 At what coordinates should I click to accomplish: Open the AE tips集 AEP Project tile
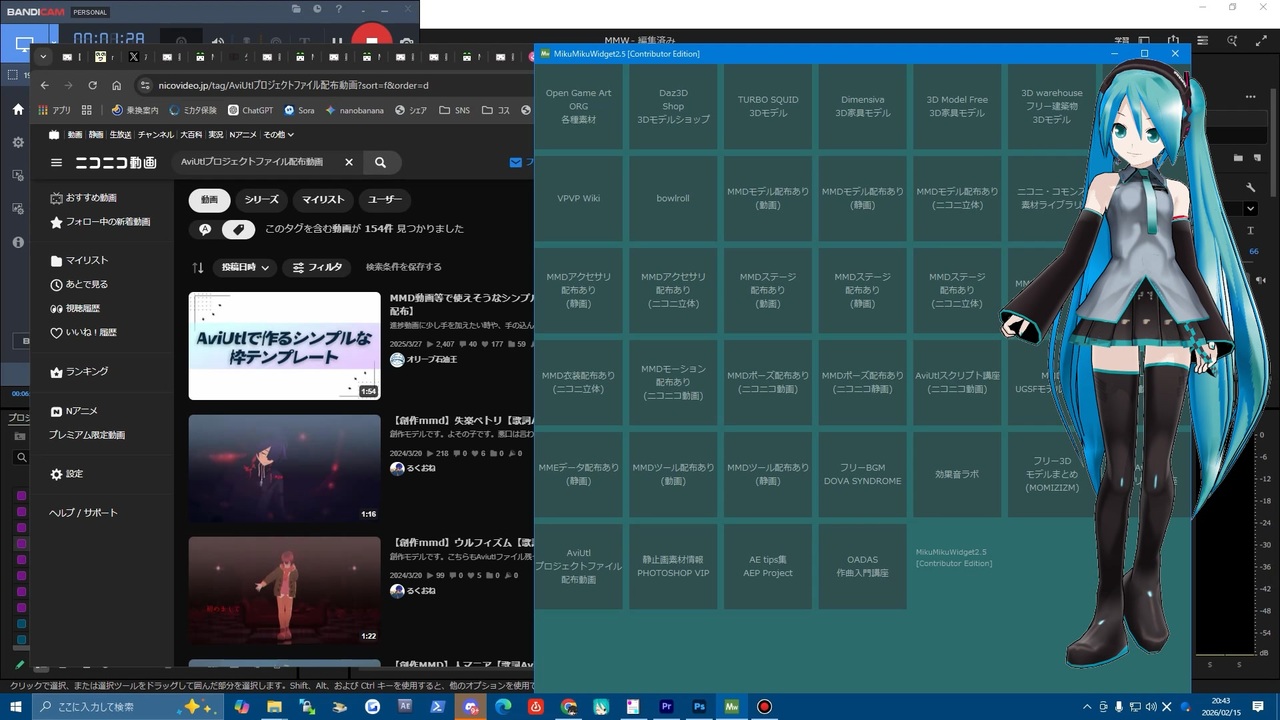pos(768,566)
